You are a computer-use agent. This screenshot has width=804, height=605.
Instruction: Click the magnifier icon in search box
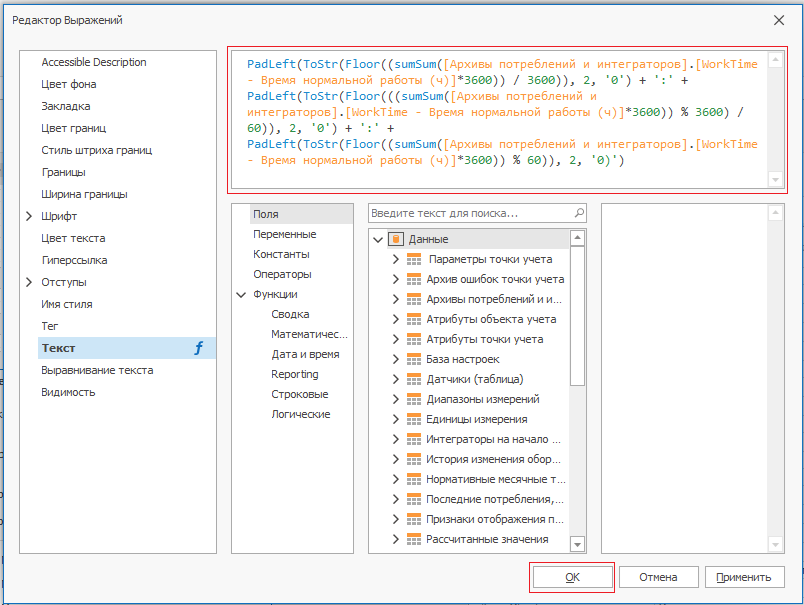(579, 213)
